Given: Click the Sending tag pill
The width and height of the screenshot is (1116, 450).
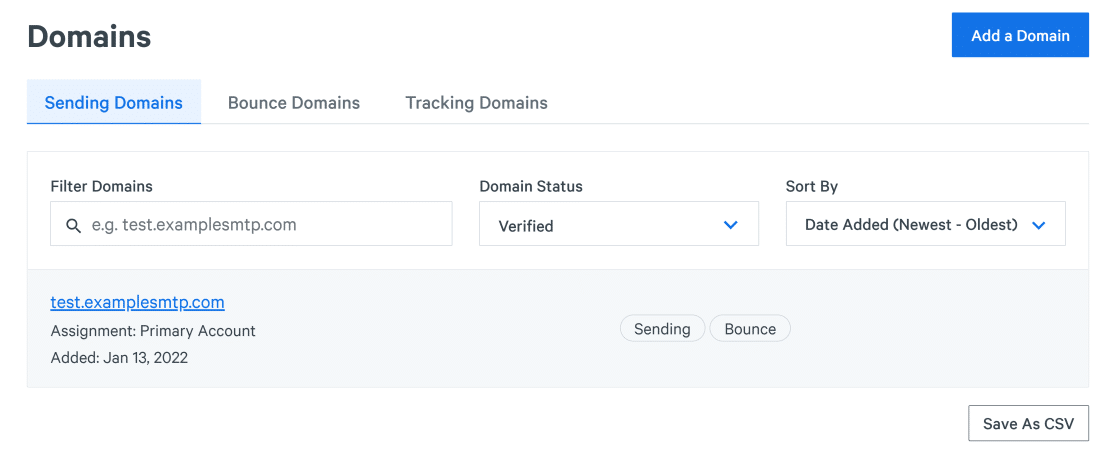Looking at the screenshot, I should pos(662,328).
